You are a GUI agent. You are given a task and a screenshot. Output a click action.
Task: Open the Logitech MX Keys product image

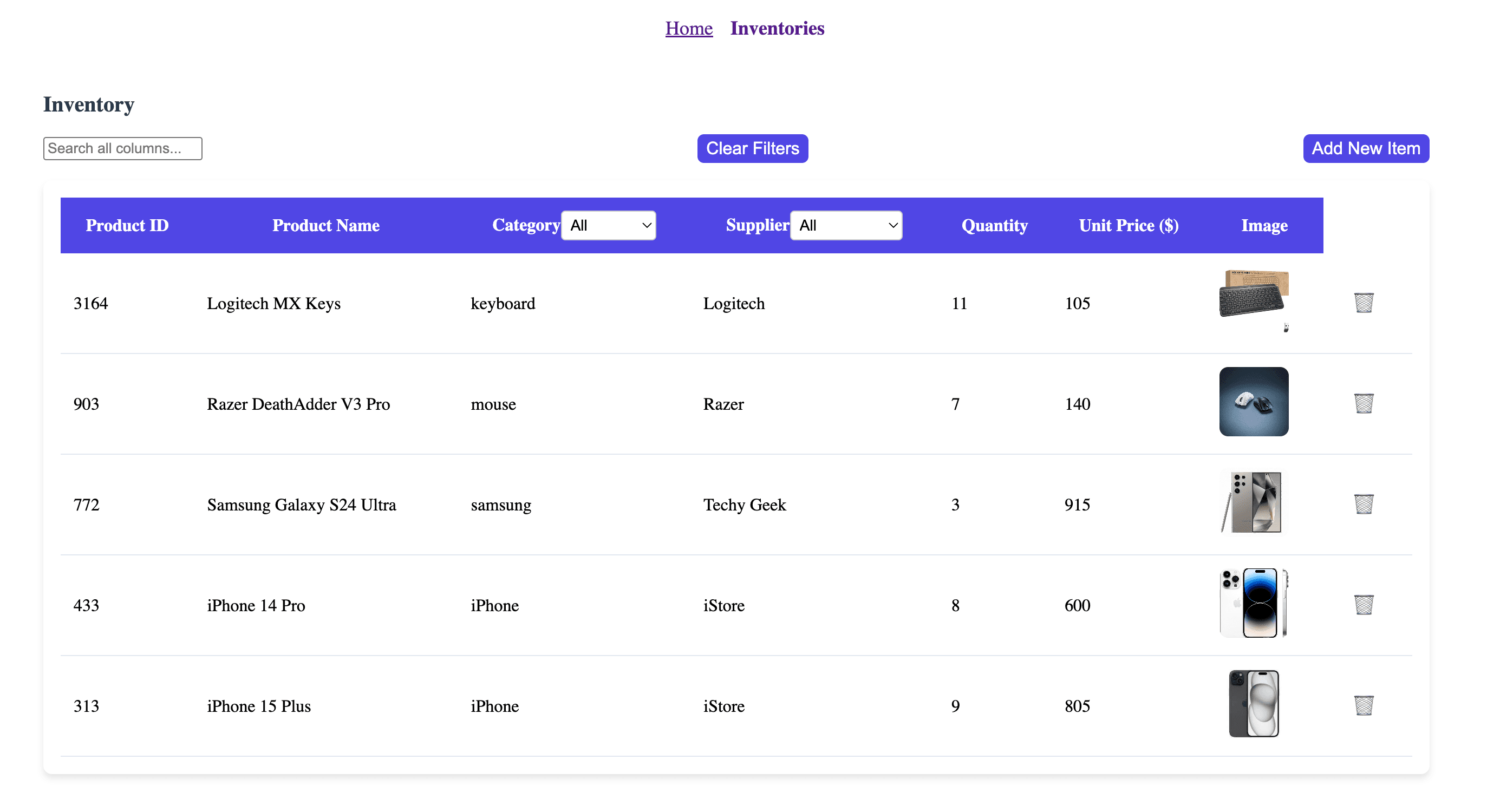pyautogui.click(x=1254, y=302)
